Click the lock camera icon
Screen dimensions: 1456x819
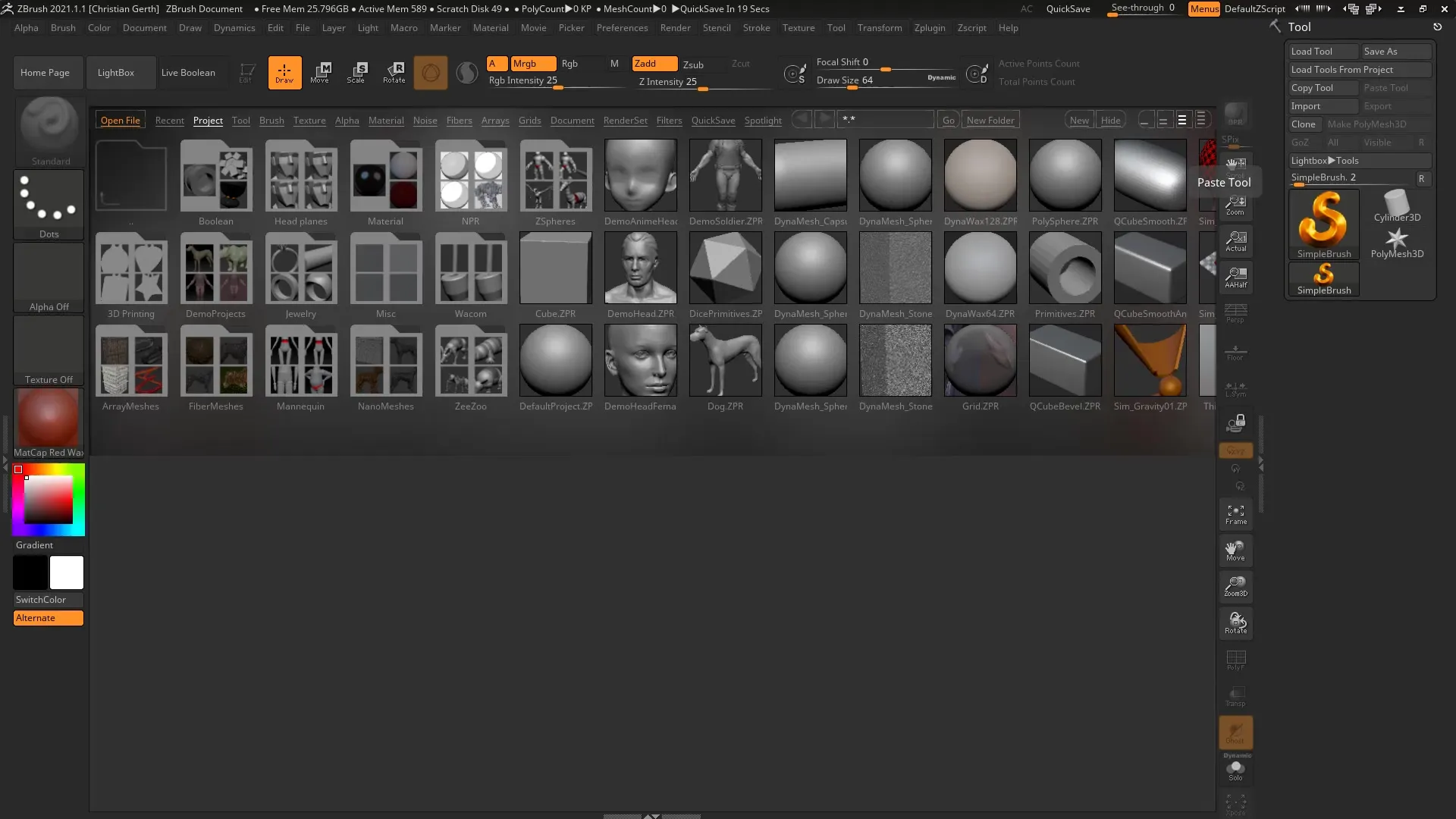coord(1236,423)
